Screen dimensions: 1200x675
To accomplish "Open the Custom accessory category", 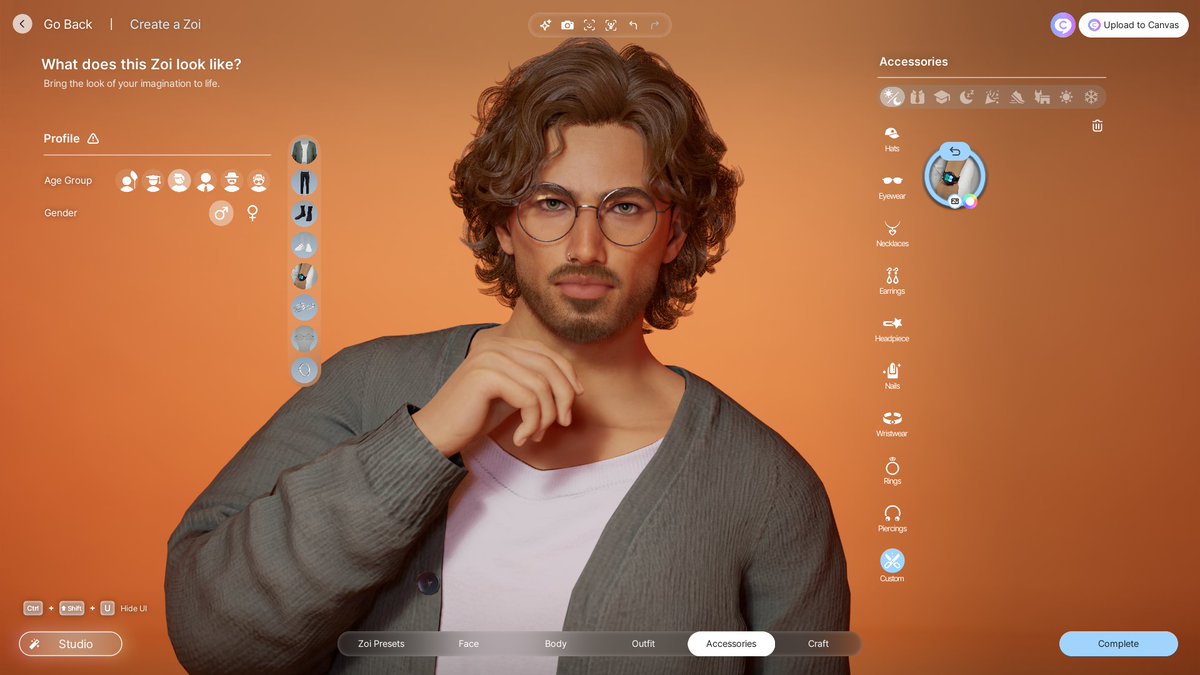I will click(x=892, y=566).
